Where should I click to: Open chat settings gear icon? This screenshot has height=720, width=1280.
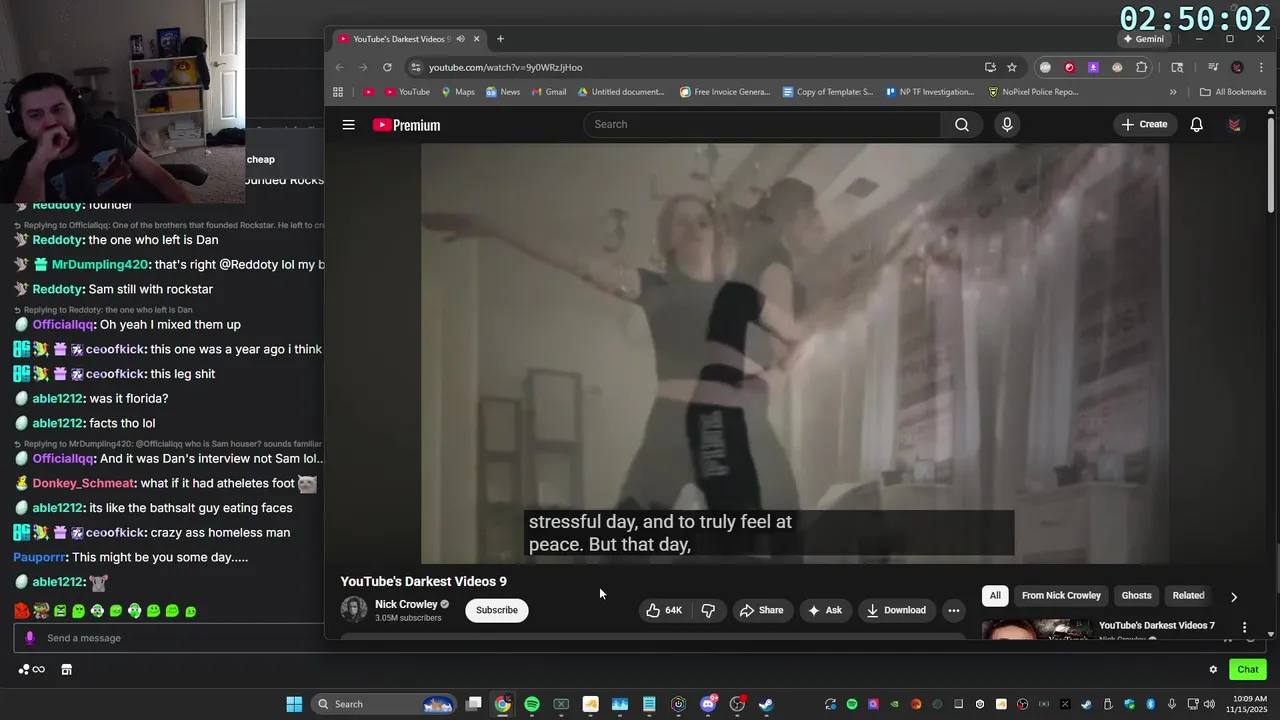coord(1213,669)
